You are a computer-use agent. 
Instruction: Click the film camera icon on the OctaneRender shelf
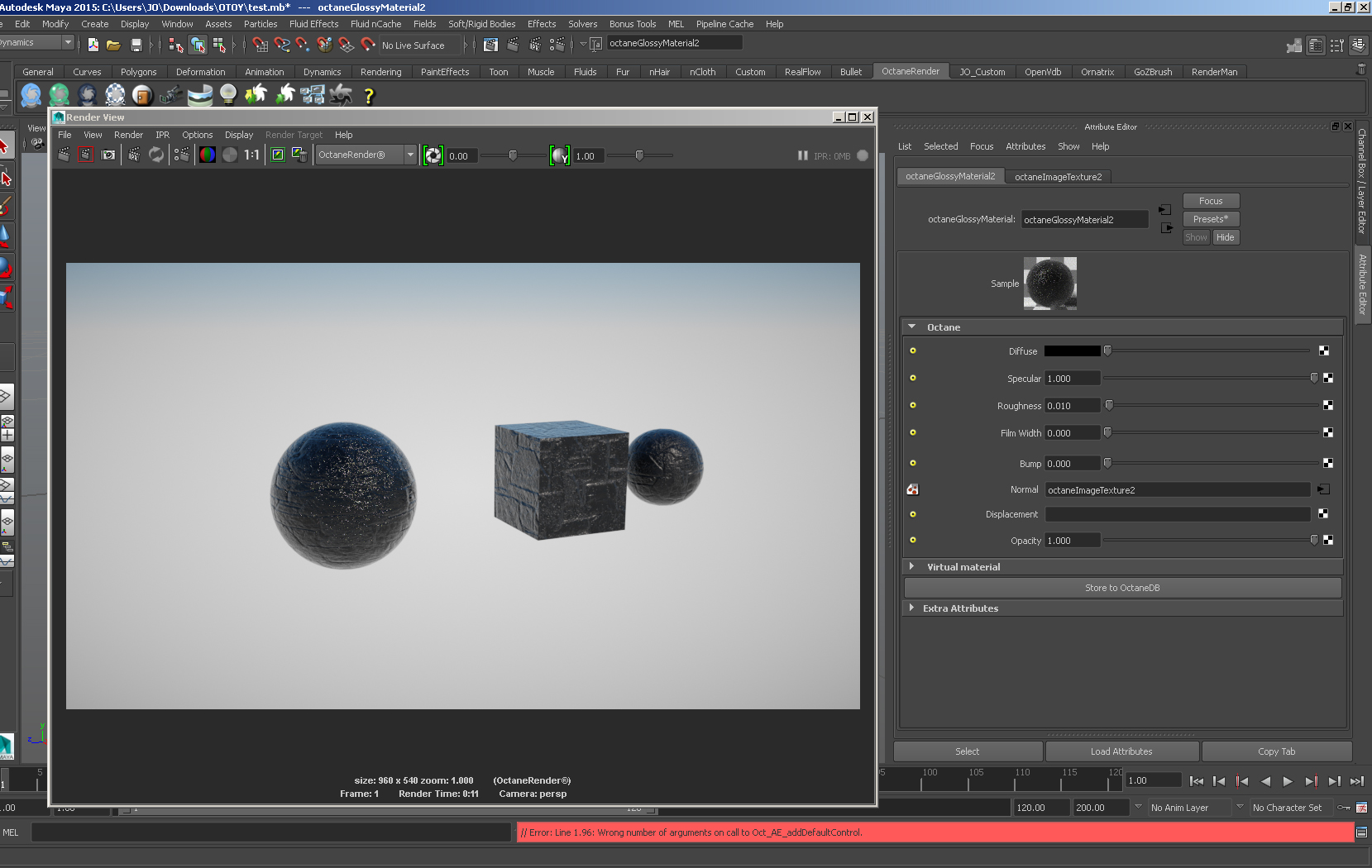point(171,96)
